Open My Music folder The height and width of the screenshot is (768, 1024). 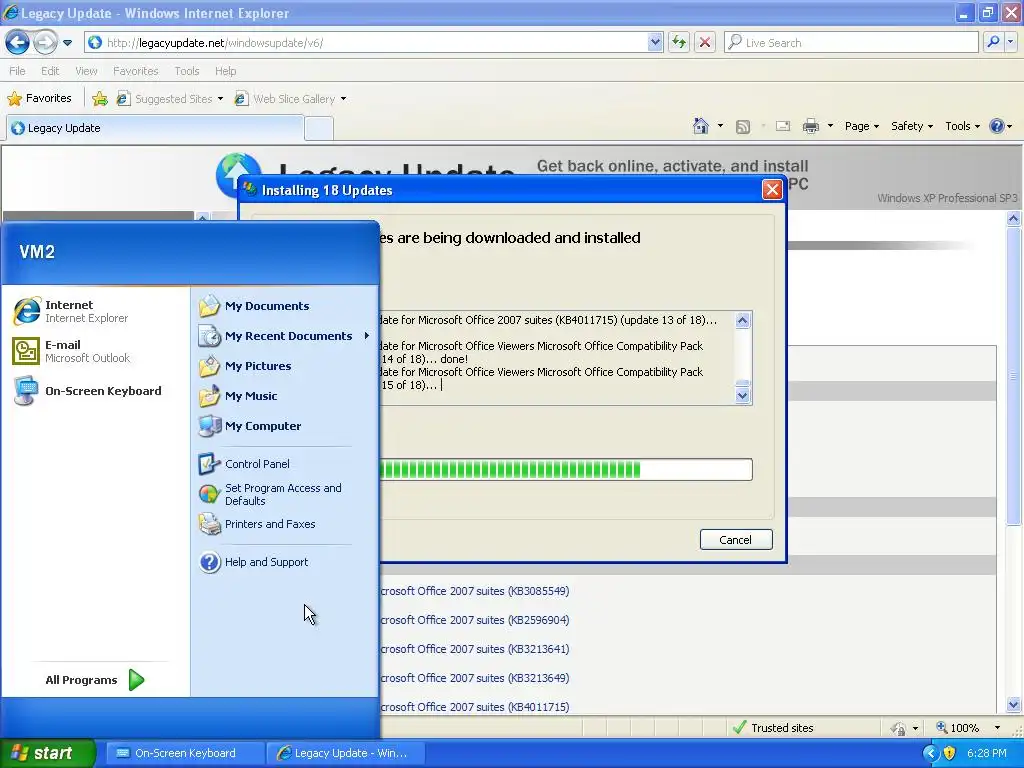coord(238,396)
